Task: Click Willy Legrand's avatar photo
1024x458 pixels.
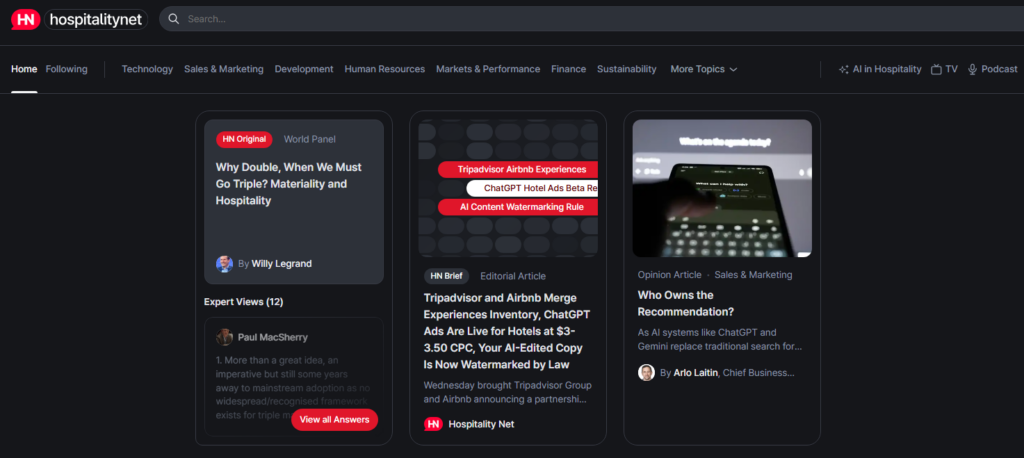Action: coord(225,264)
